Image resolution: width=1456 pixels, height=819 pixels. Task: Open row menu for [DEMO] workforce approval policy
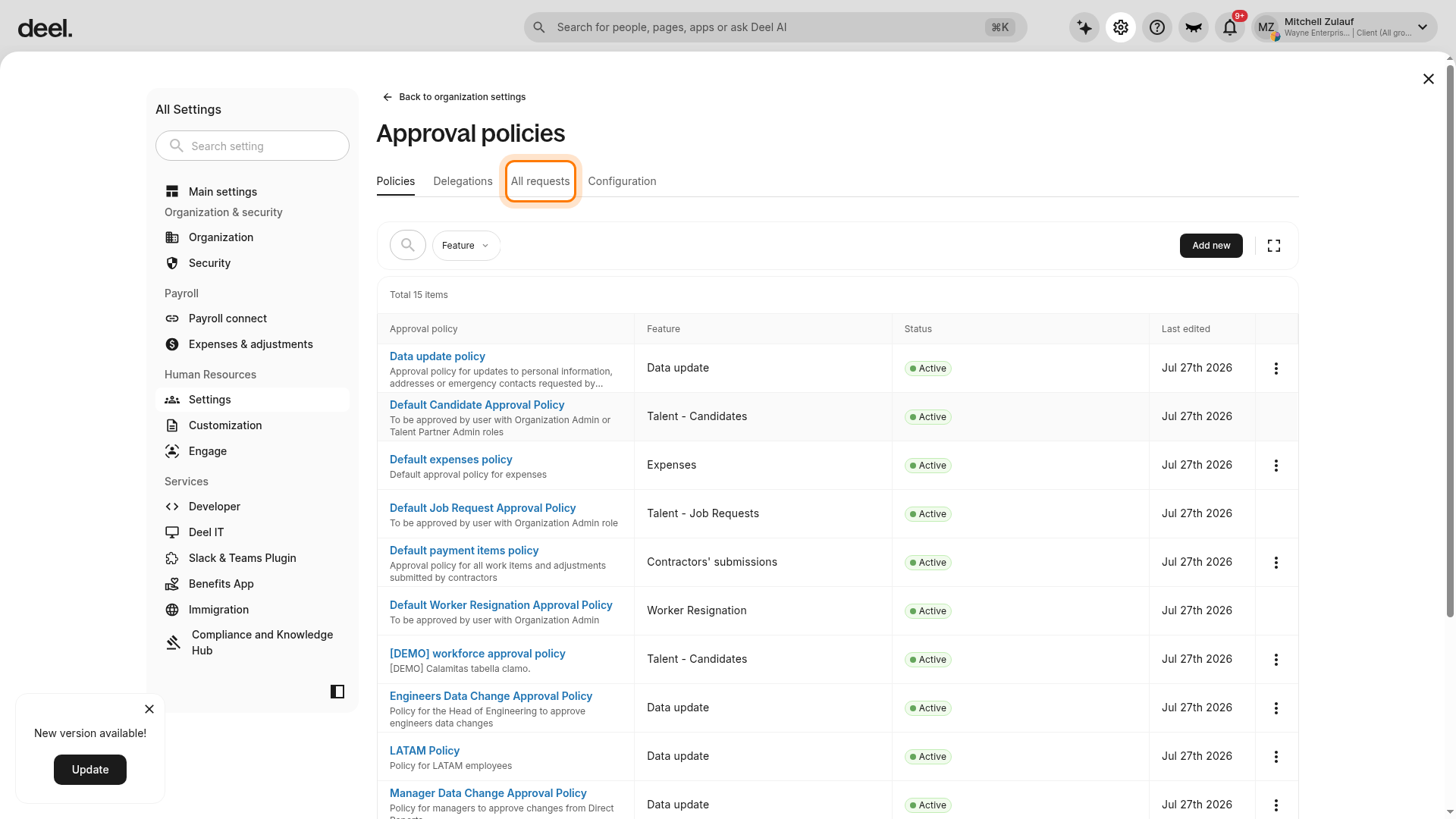tap(1276, 660)
